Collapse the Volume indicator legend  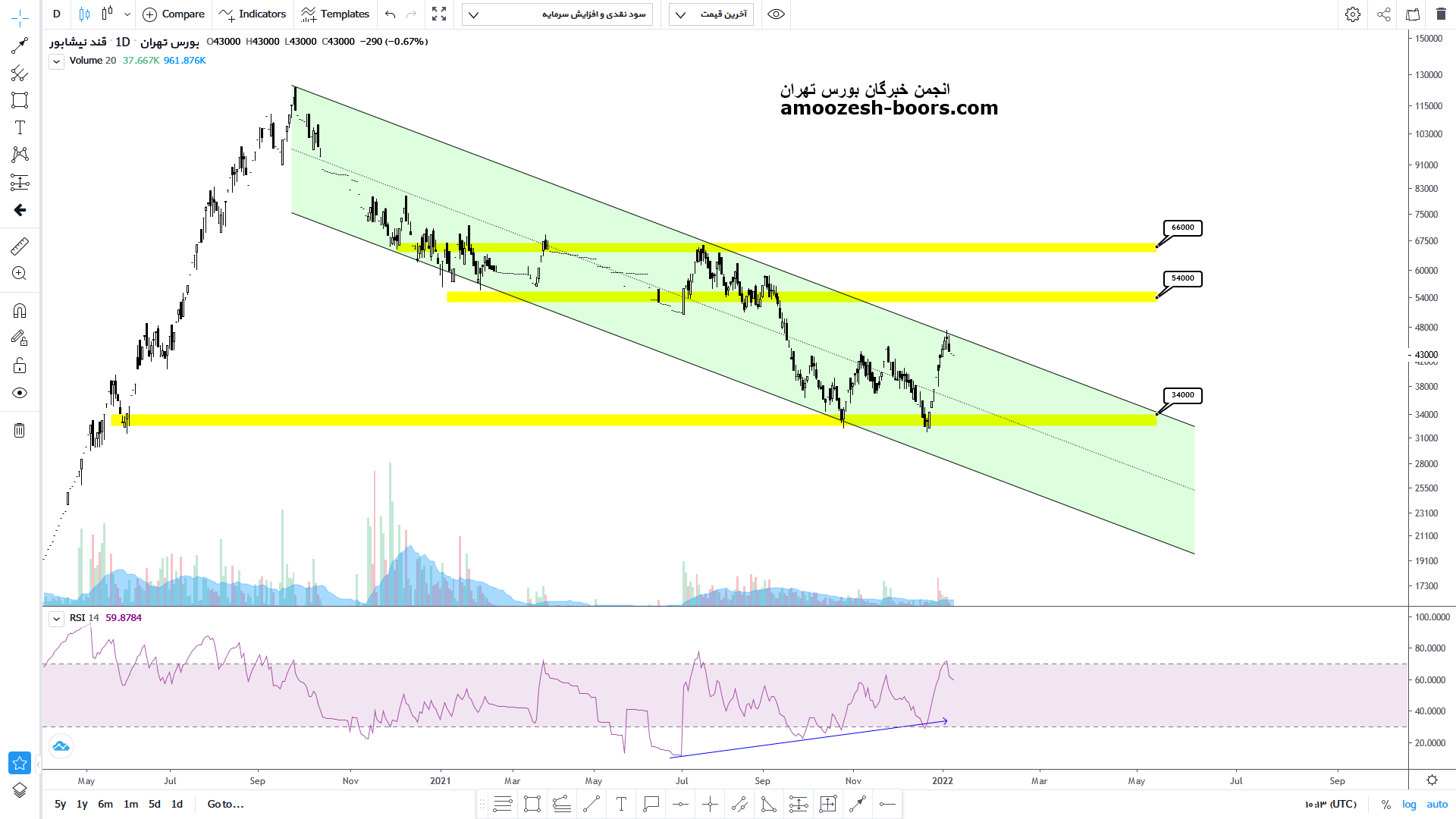[56, 61]
